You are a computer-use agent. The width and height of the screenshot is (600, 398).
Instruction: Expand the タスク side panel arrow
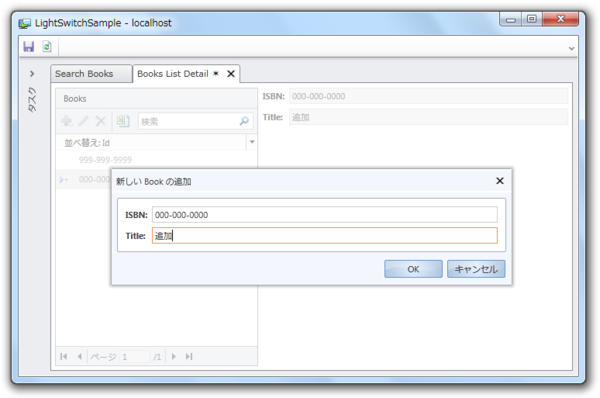[x=32, y=73]
